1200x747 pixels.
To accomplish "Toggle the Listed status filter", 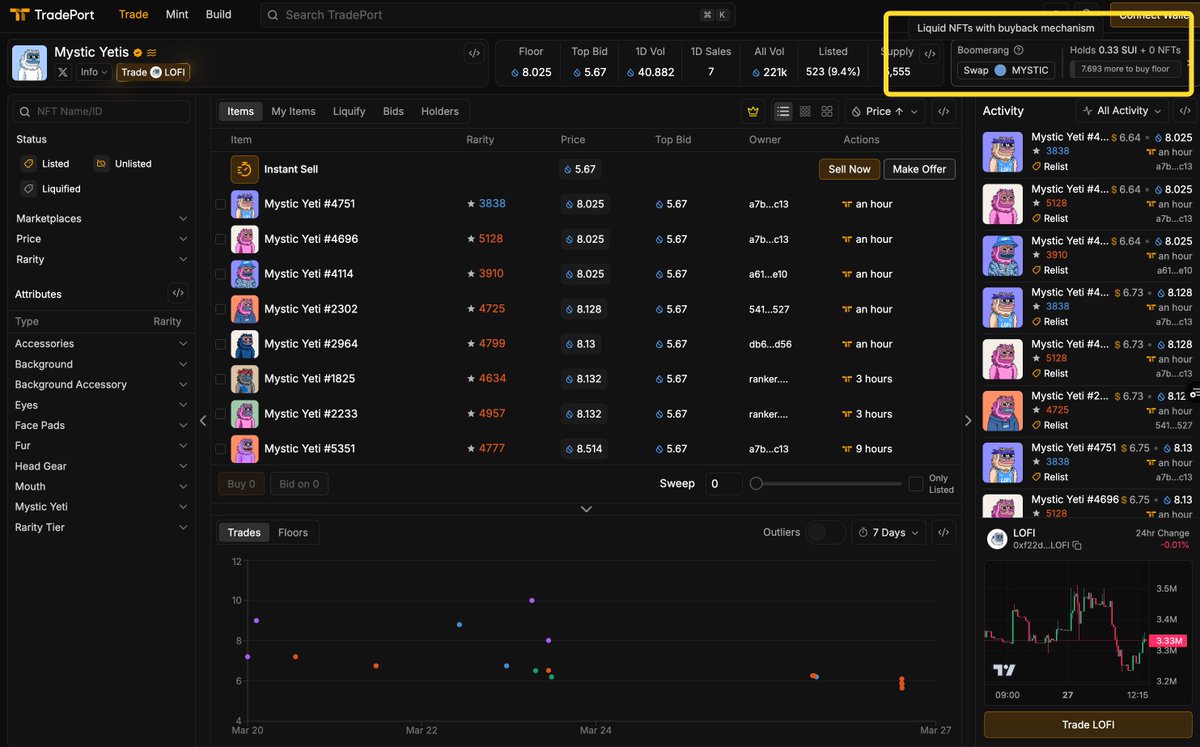I will point(47,163).
